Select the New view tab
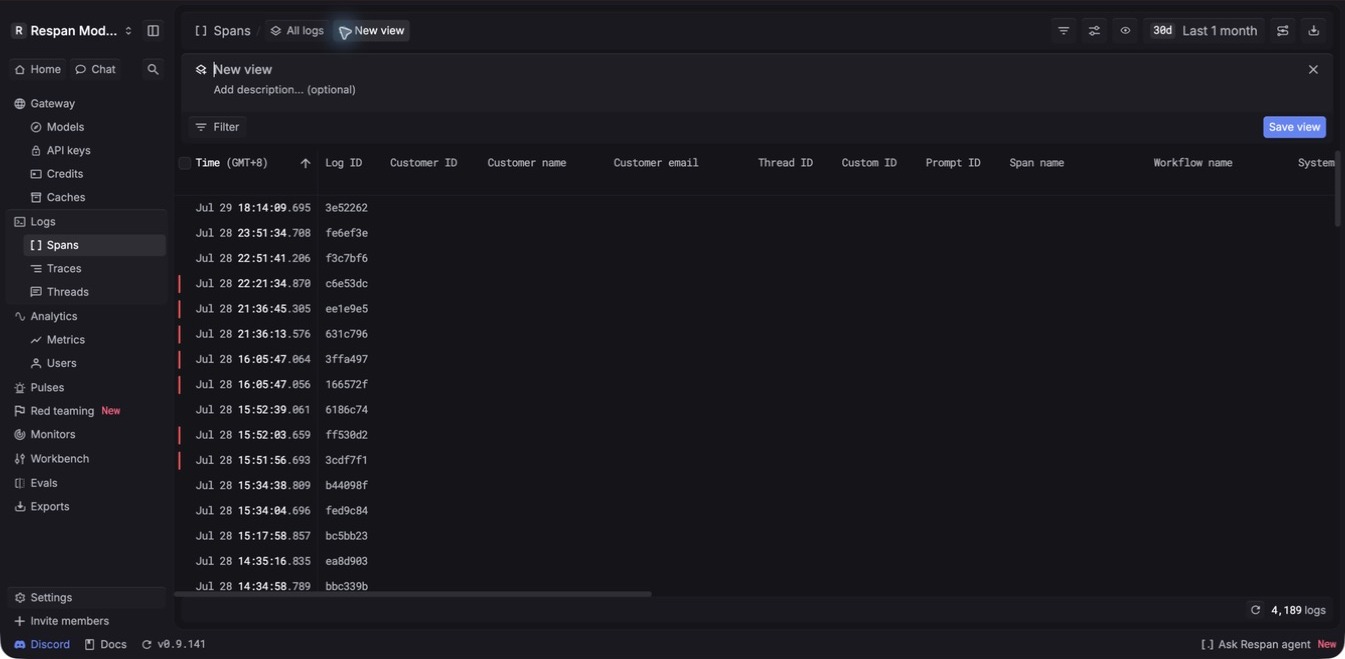 click(x=372, y=31)
